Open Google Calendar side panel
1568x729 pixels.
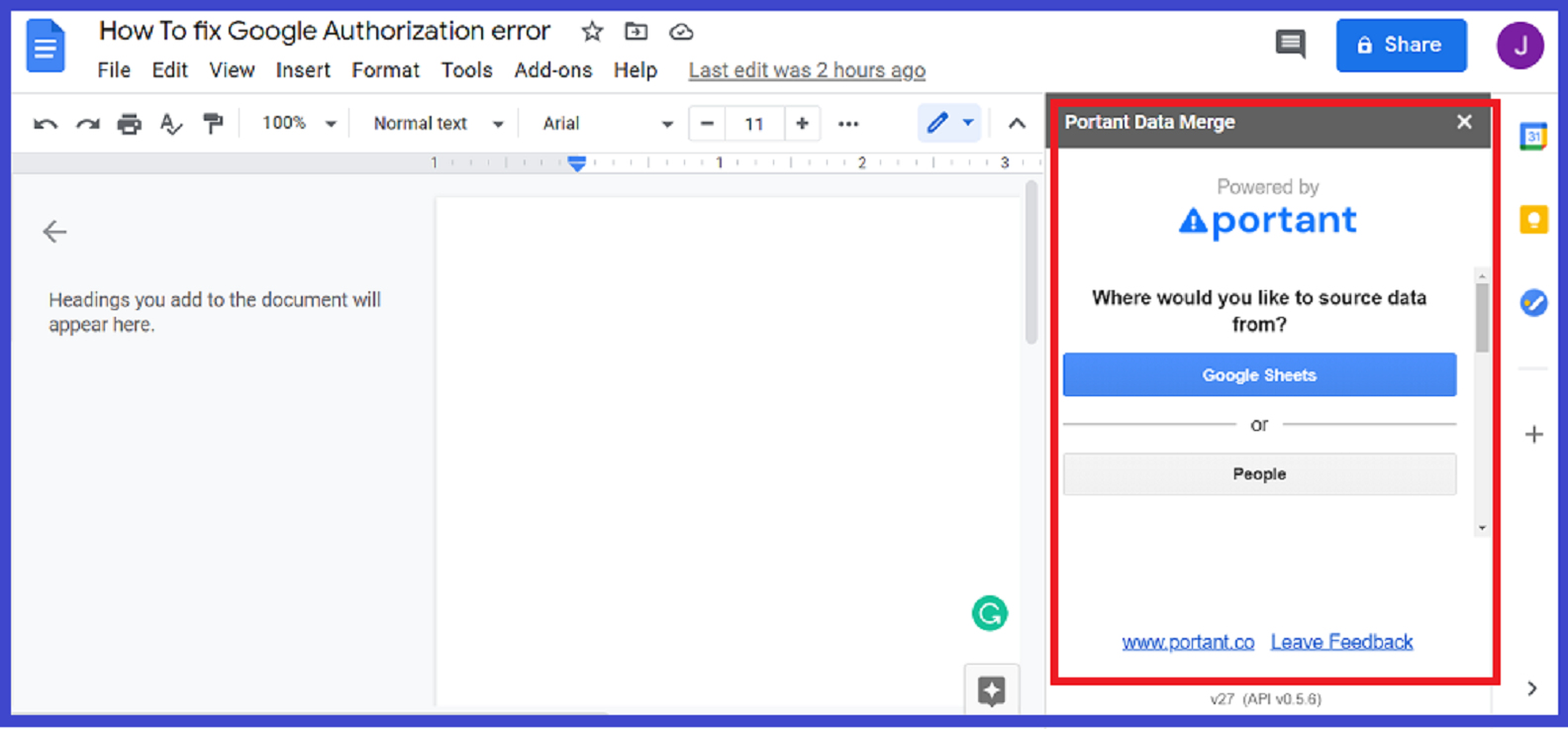(x=1533, y=136)
